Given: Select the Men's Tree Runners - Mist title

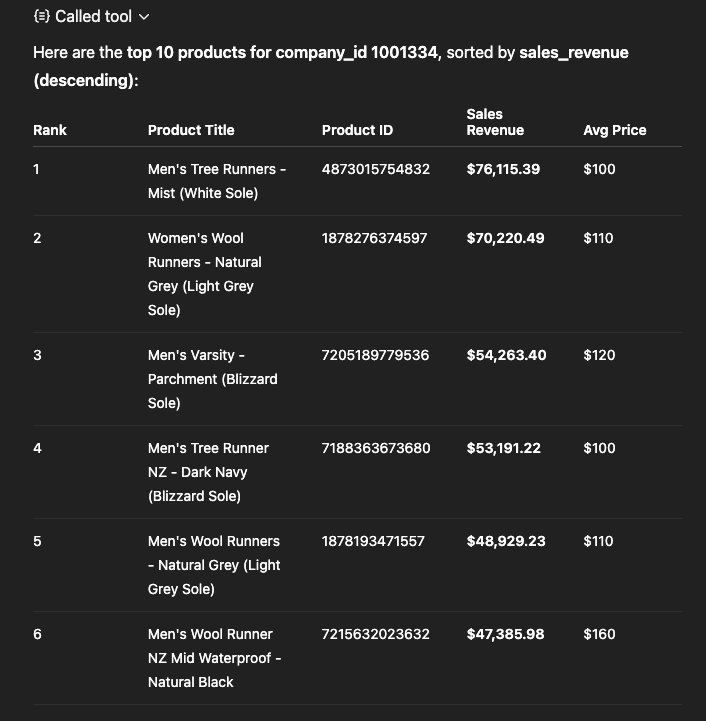Looking at the screenshot, I should (216, 181).
